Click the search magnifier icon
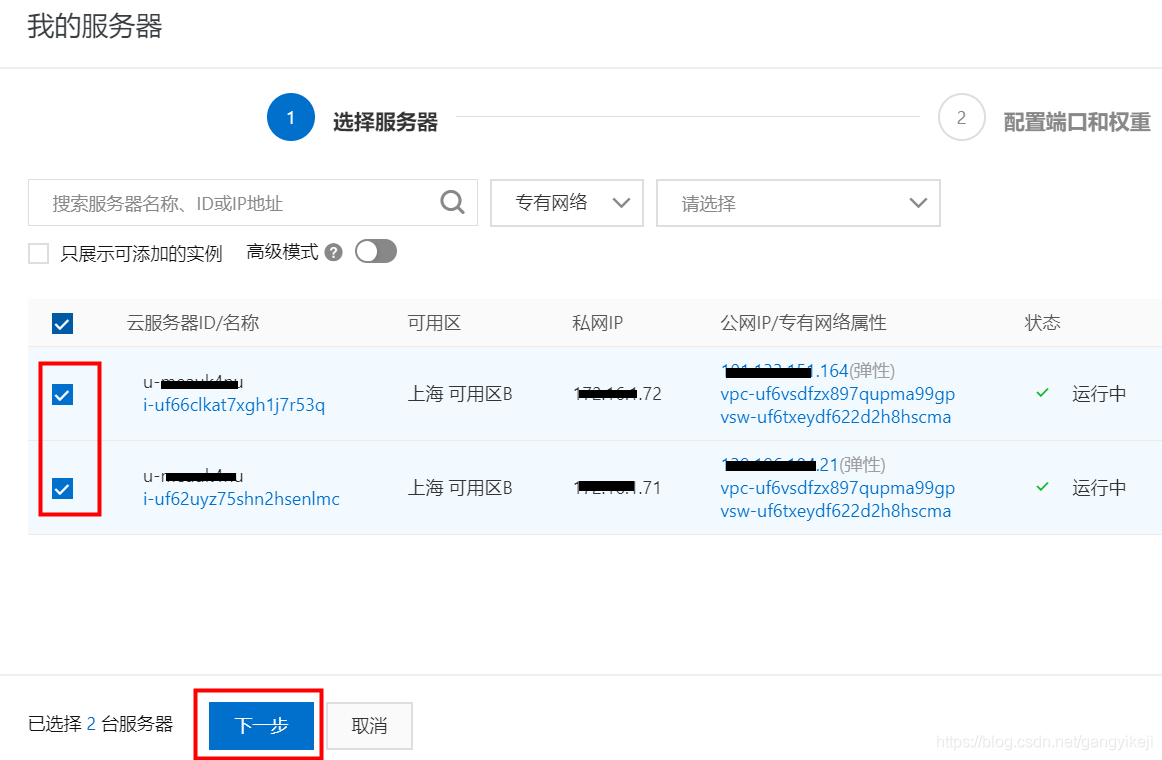Viewport: 1162px width, 760px height. point(452,203)
